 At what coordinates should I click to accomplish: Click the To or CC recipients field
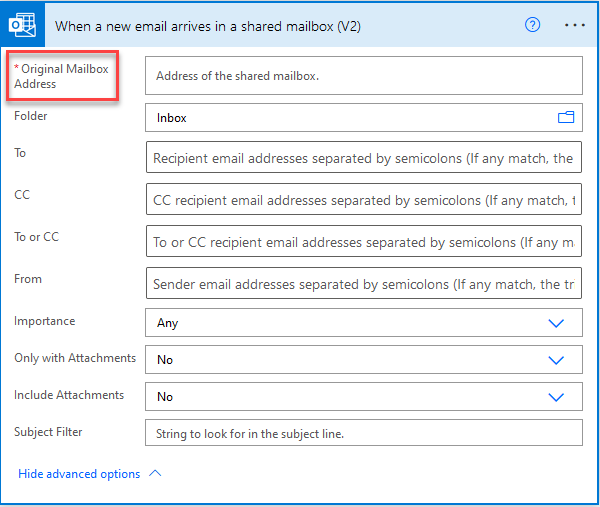(x=364, y=241)
